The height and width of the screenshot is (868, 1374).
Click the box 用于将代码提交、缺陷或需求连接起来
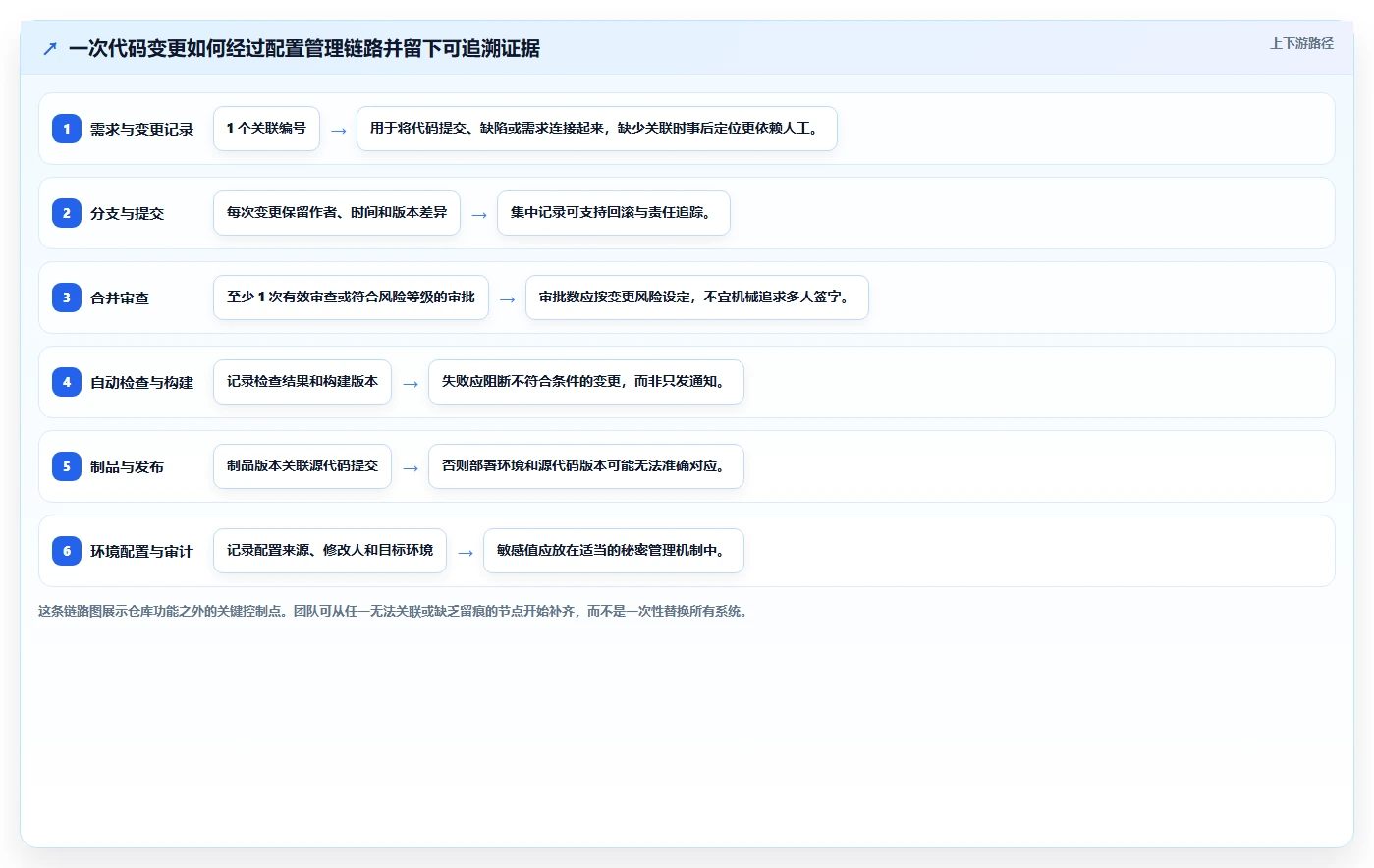coord(597,129)
